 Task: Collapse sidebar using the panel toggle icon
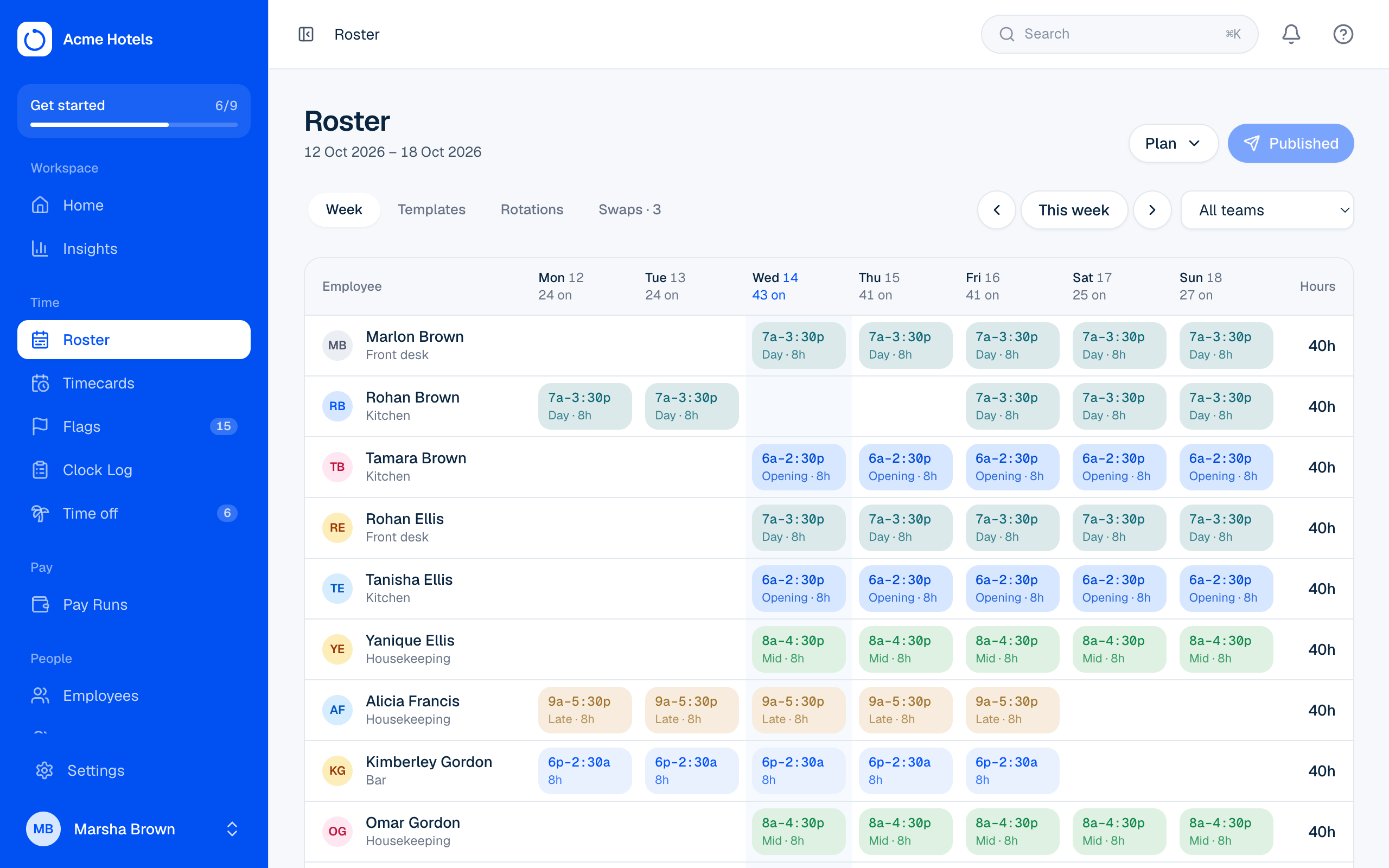pos(306,34)
